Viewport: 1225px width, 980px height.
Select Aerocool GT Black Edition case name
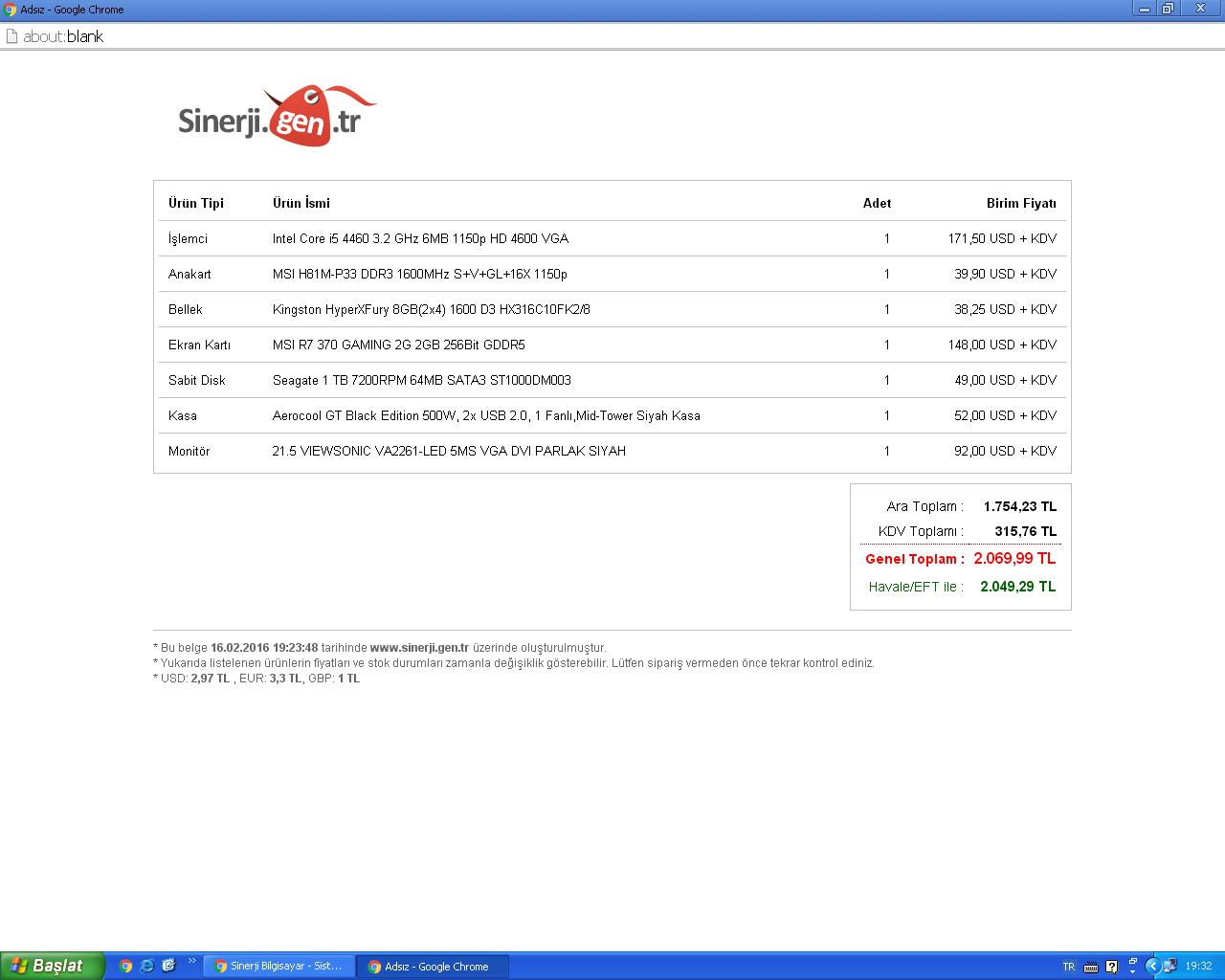pyautogui.click(x=486, y=415)
